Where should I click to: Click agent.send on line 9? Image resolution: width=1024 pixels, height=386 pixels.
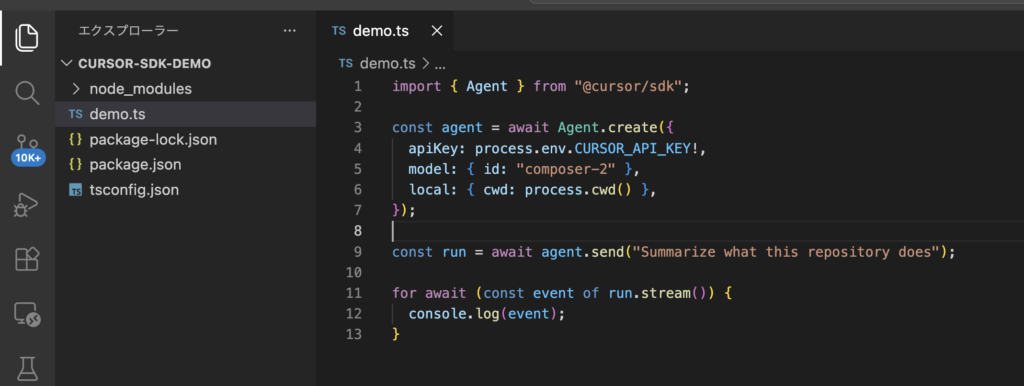click(x=583, y=251)
